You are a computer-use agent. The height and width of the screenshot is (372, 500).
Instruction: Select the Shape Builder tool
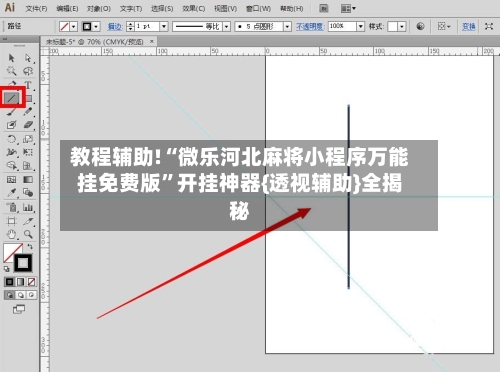11,166
